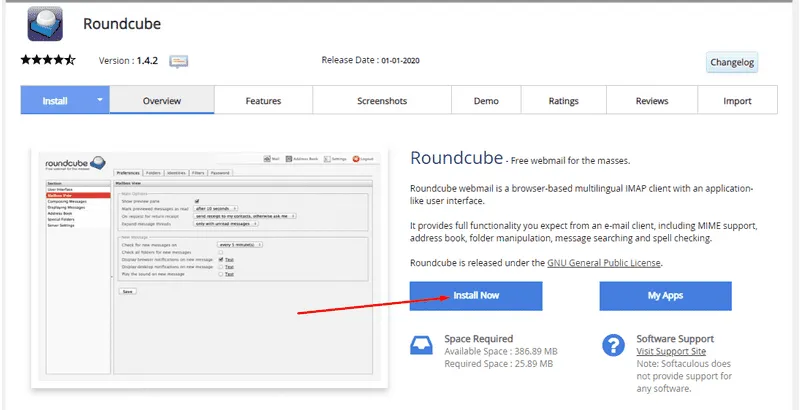
Task: Click the My Apps button
Action: 665,296
